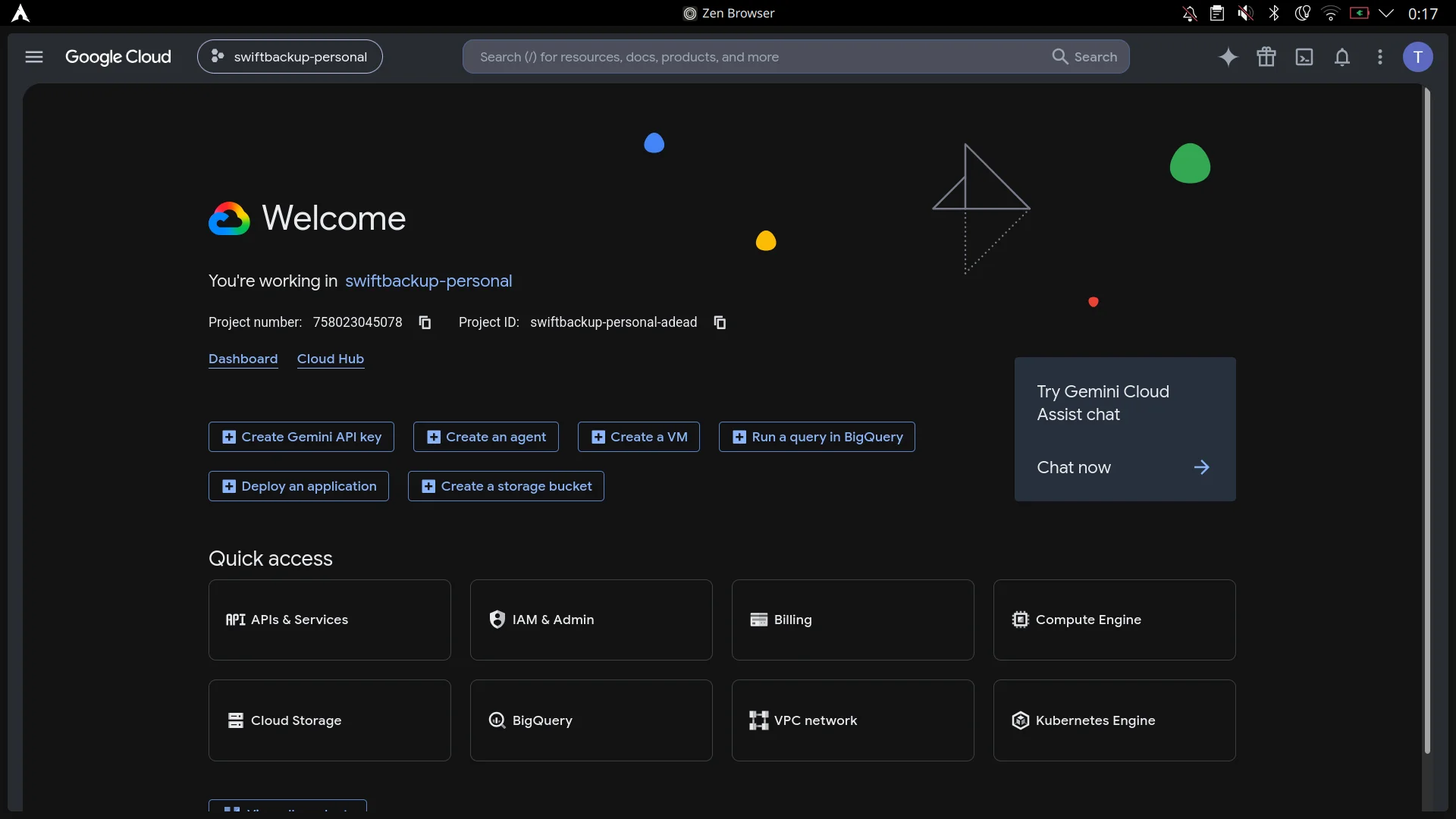The height and width of the screenshot is (819, 1456).
Task: Open the account avatar labeled T
Action: pos(1418,57)
